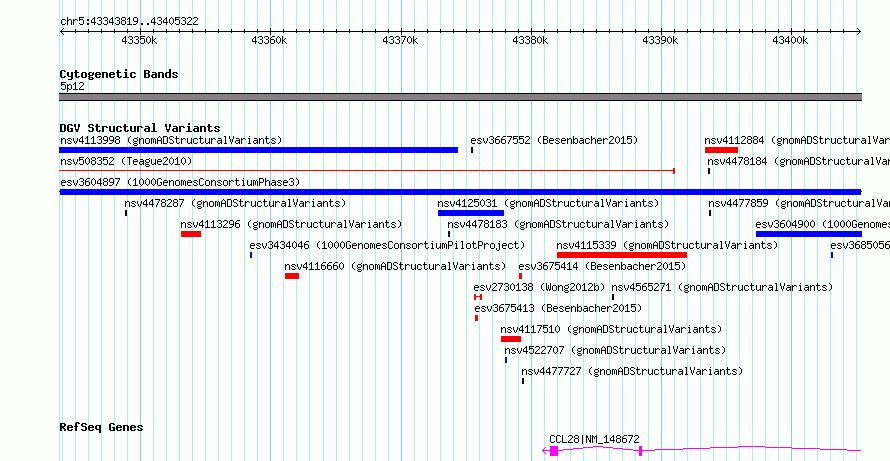Click the 43360k ruler position
This screenshot has width=890, height=461.
click(x=269, y=41)
